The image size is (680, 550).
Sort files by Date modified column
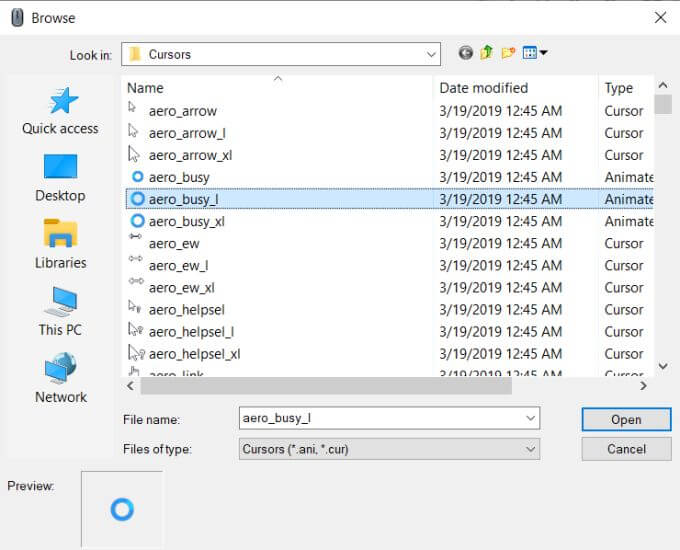(483, 88)
